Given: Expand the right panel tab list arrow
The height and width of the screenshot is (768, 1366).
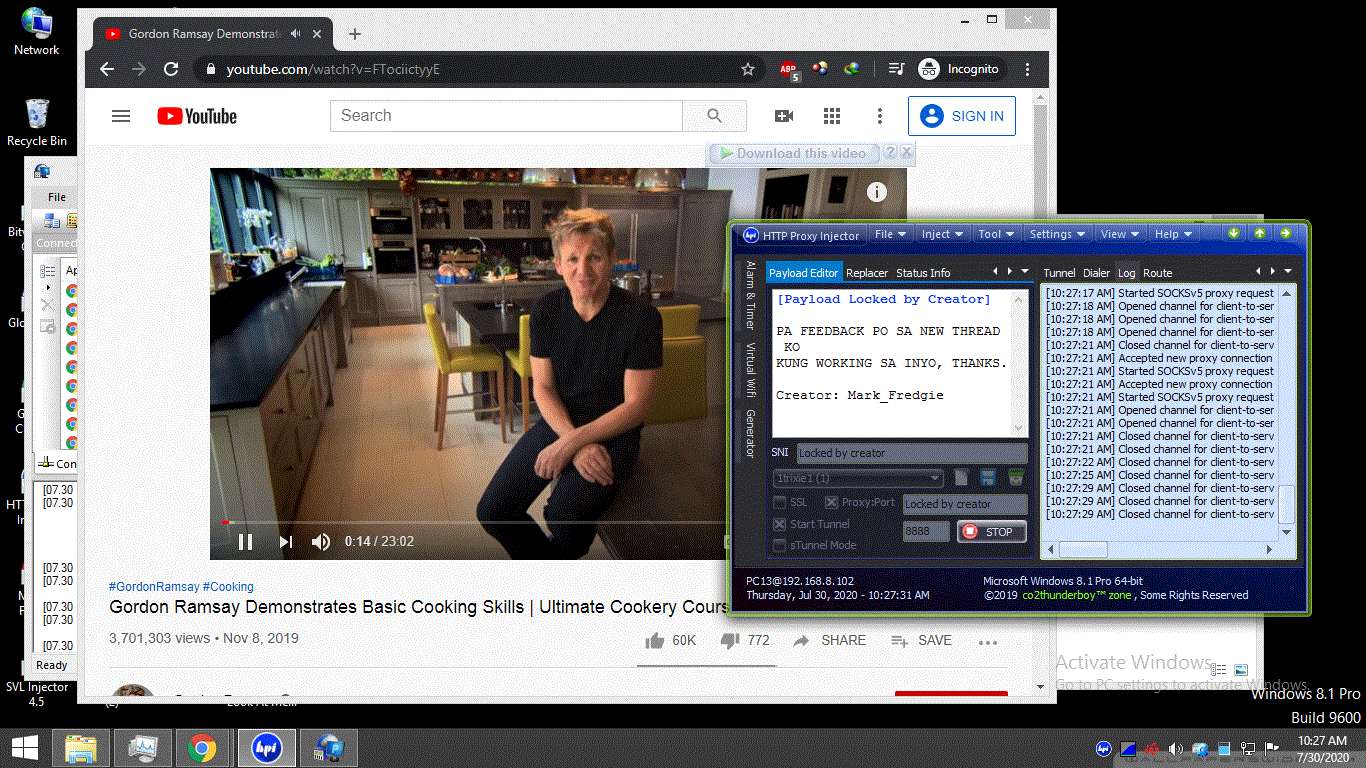Looking at the screenshot, I should pos(1288,271).
